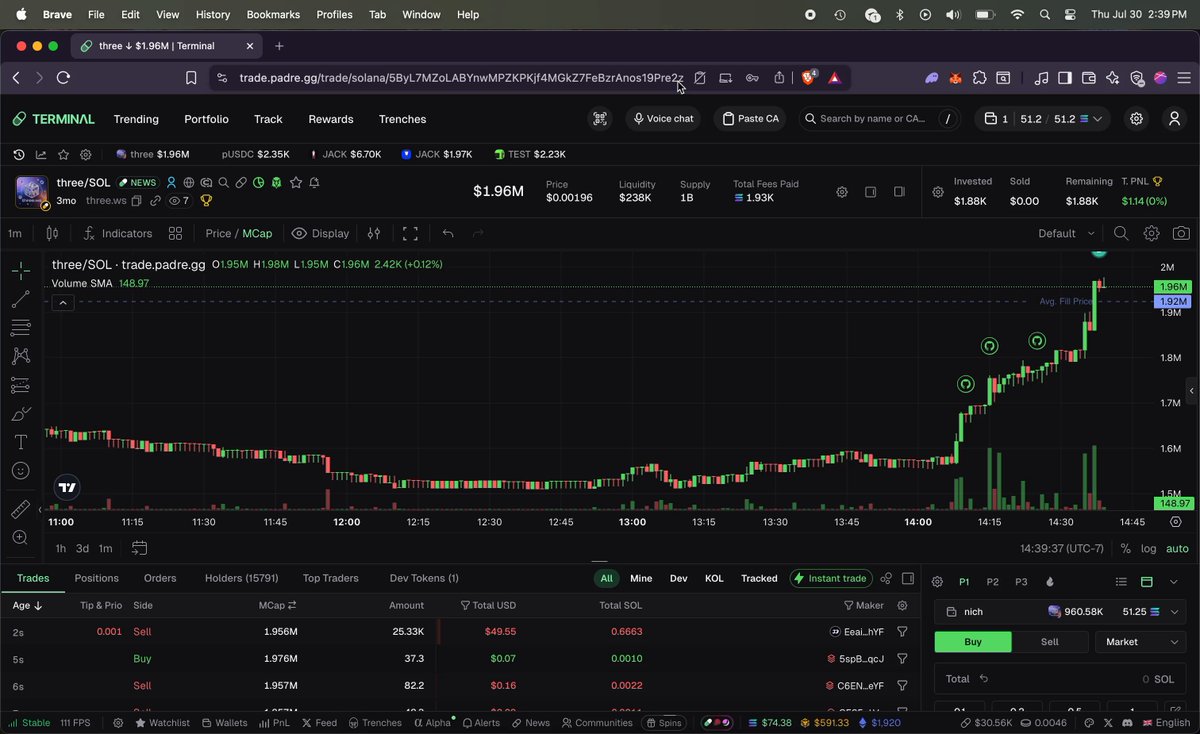Open the emoji sticker tool
Image resolution: width=1200 pixels, height=734 pixels.
coord(20,470)
